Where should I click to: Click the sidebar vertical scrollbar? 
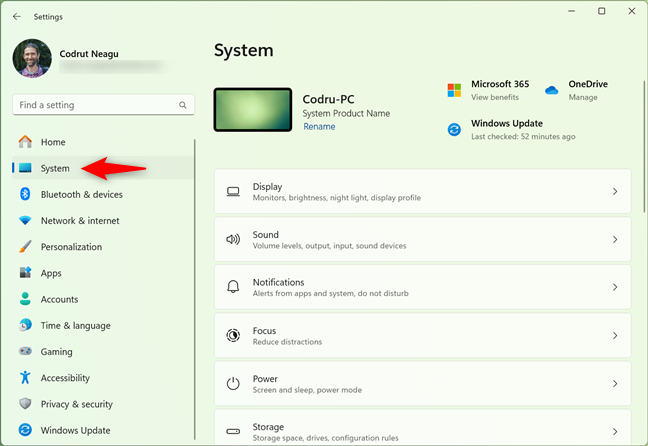(x=195, y=289)
